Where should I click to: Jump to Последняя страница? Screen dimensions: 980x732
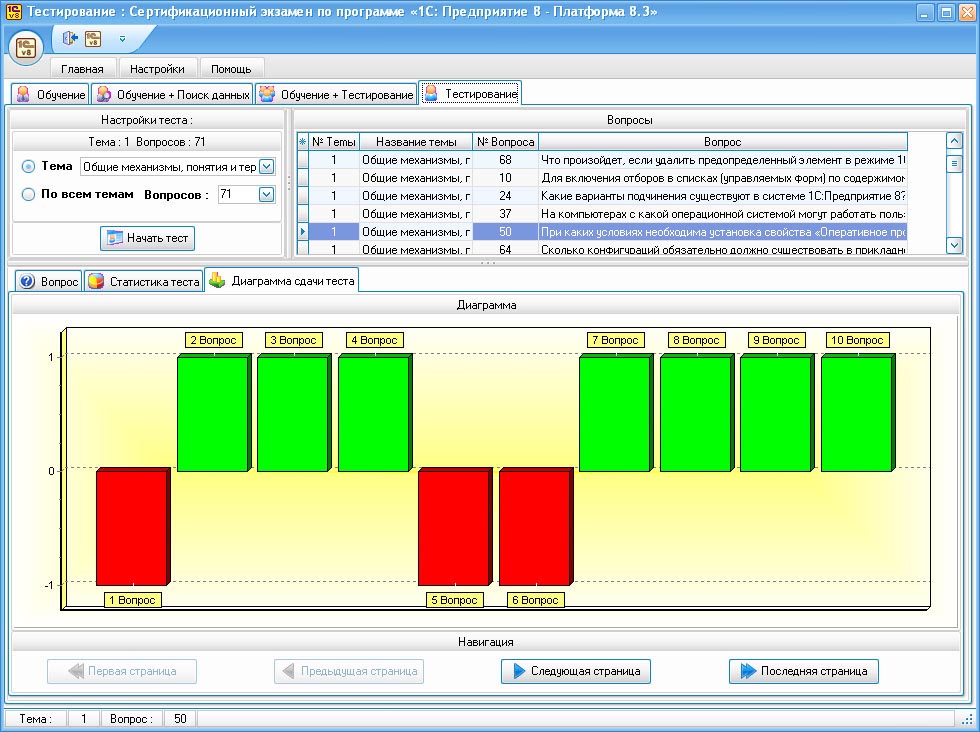(804, 671)
